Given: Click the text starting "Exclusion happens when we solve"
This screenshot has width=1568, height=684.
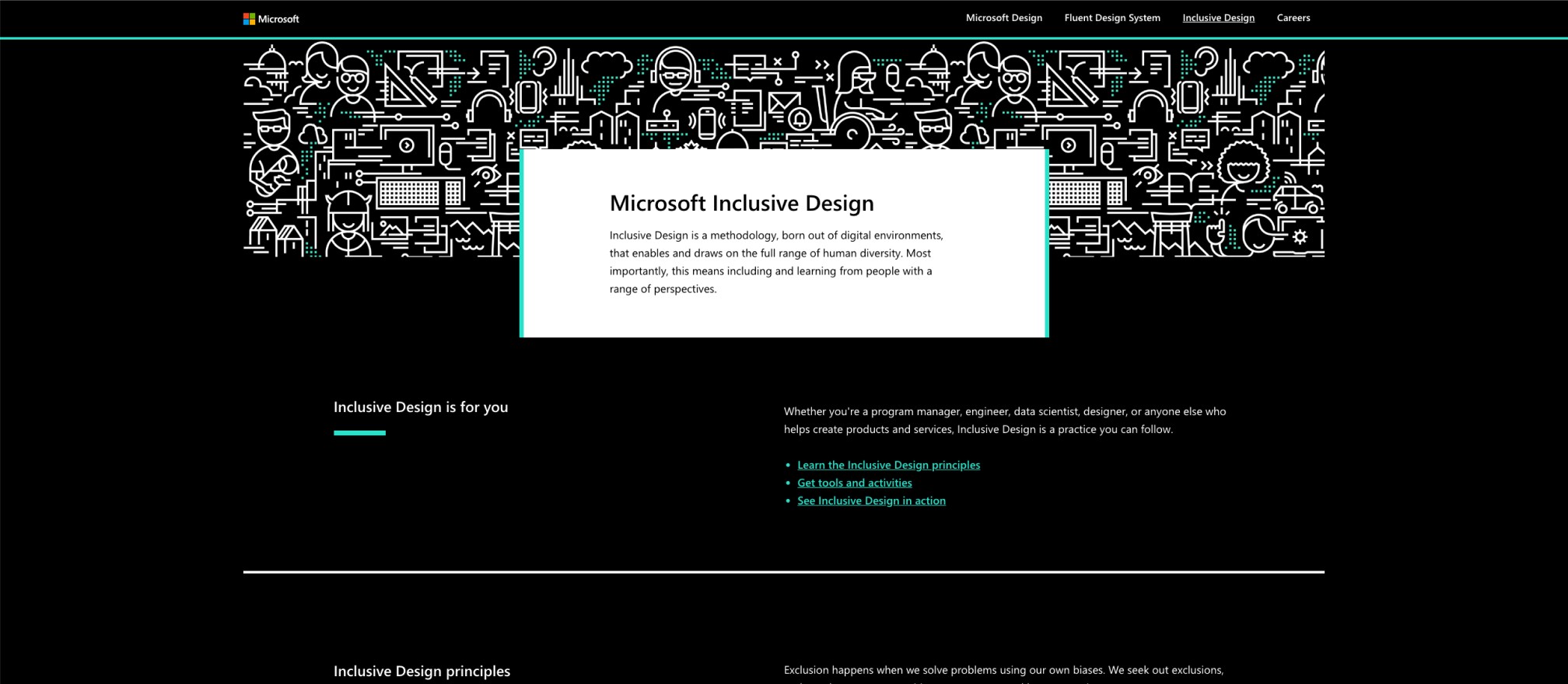Looking at the screenshot, I should (1003, 673).
